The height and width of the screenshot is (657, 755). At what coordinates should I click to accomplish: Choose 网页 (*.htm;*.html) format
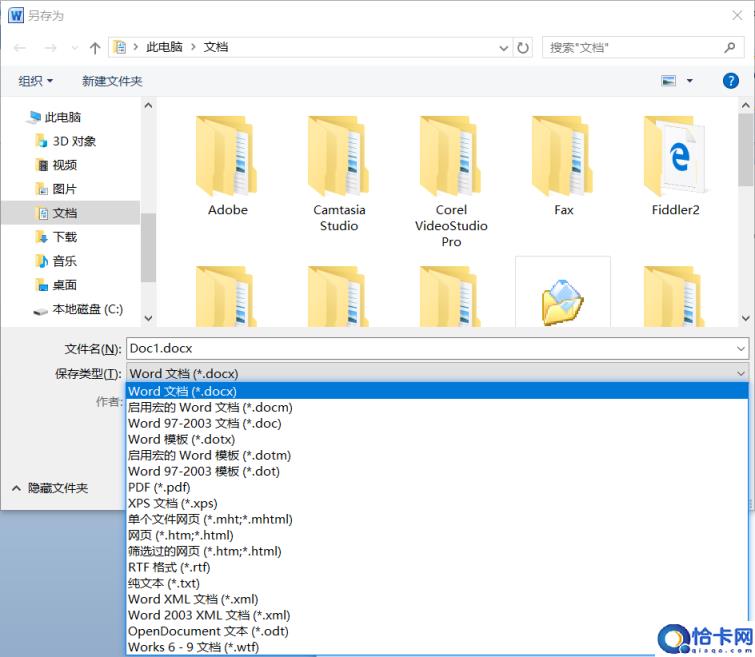(437, 535)
